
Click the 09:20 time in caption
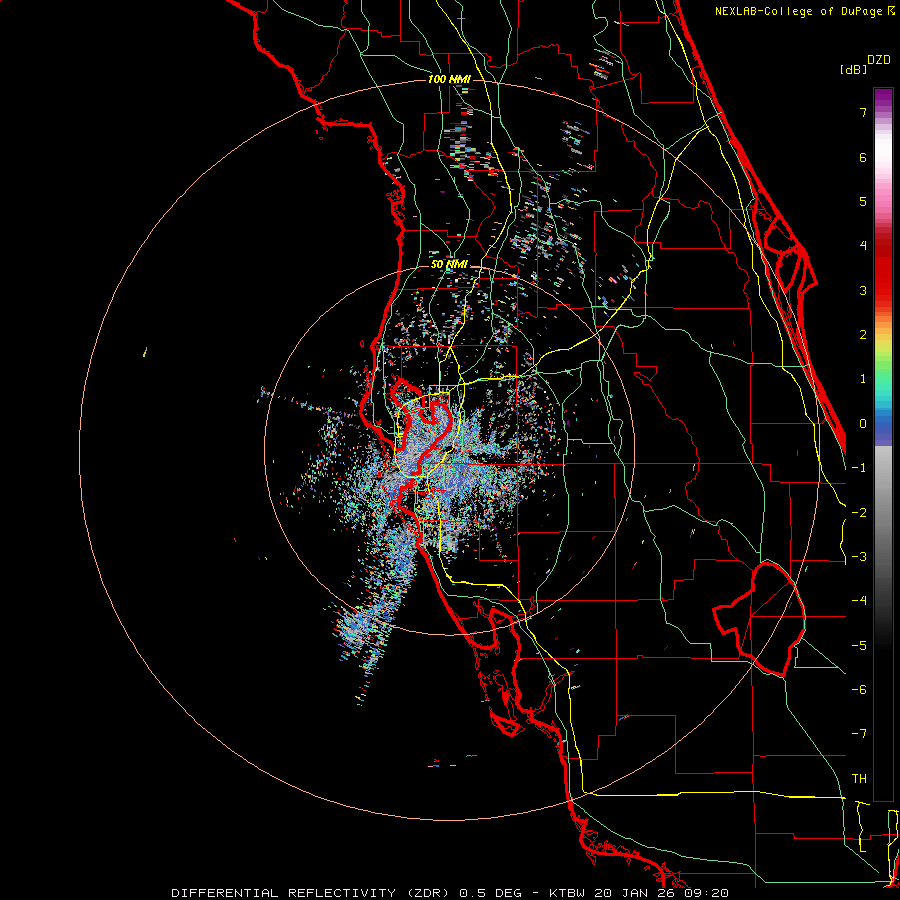pos(707,893)
